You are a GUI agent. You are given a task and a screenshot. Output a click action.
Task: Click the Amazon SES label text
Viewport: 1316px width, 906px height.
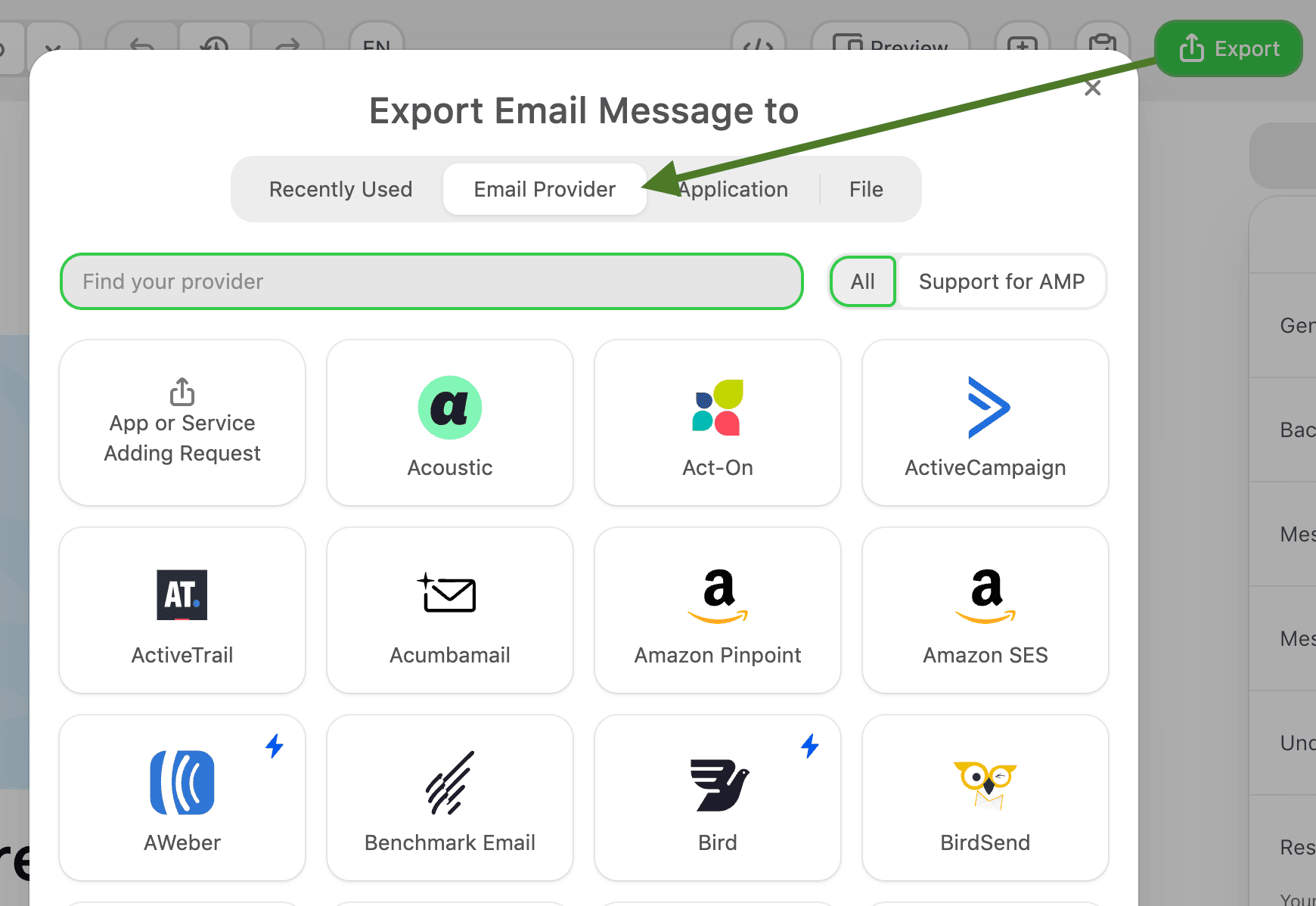point(985,655)
